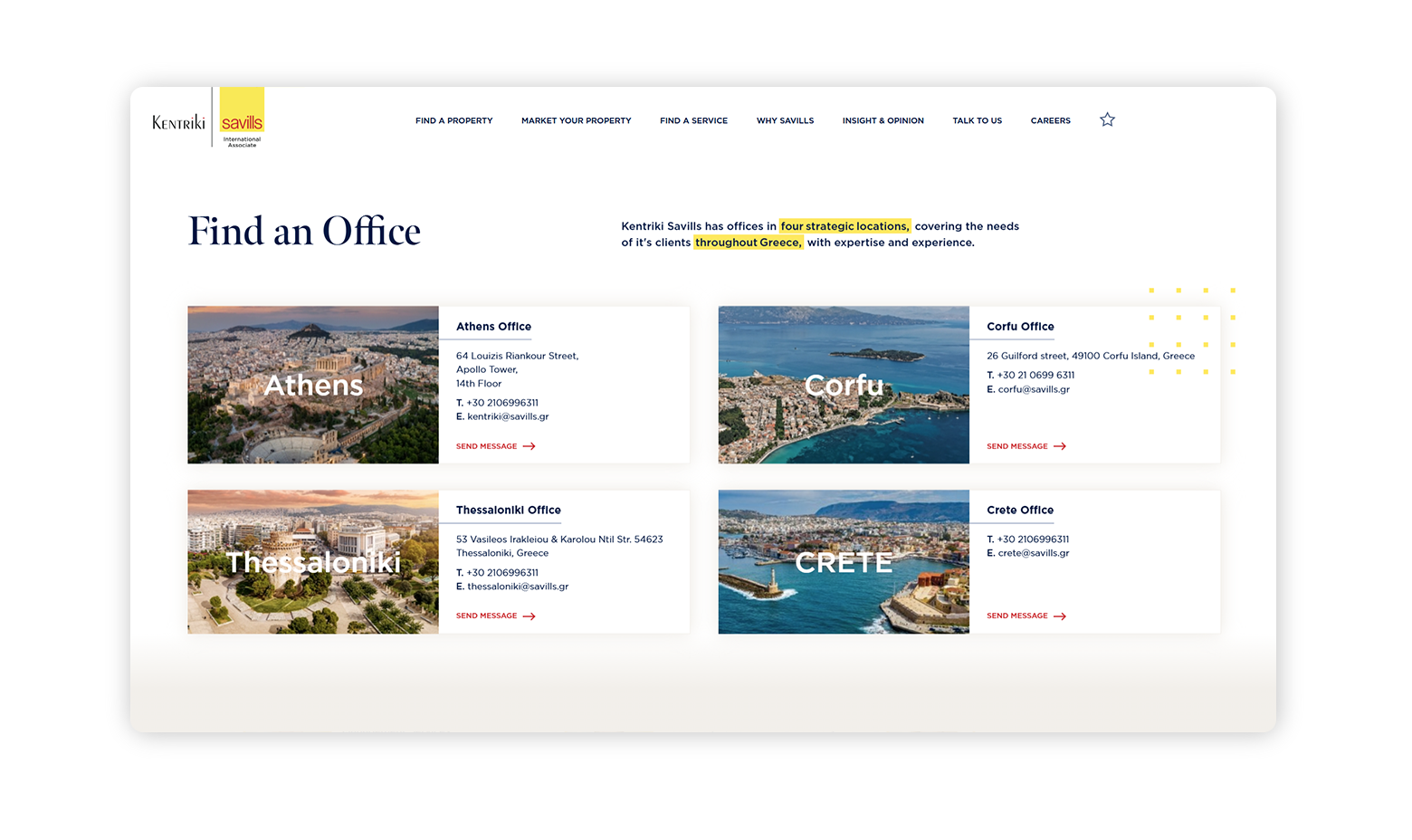Click the red arrow beside Thessaloniki Send Message
1412x840 pixels.
tap(529, 616)
